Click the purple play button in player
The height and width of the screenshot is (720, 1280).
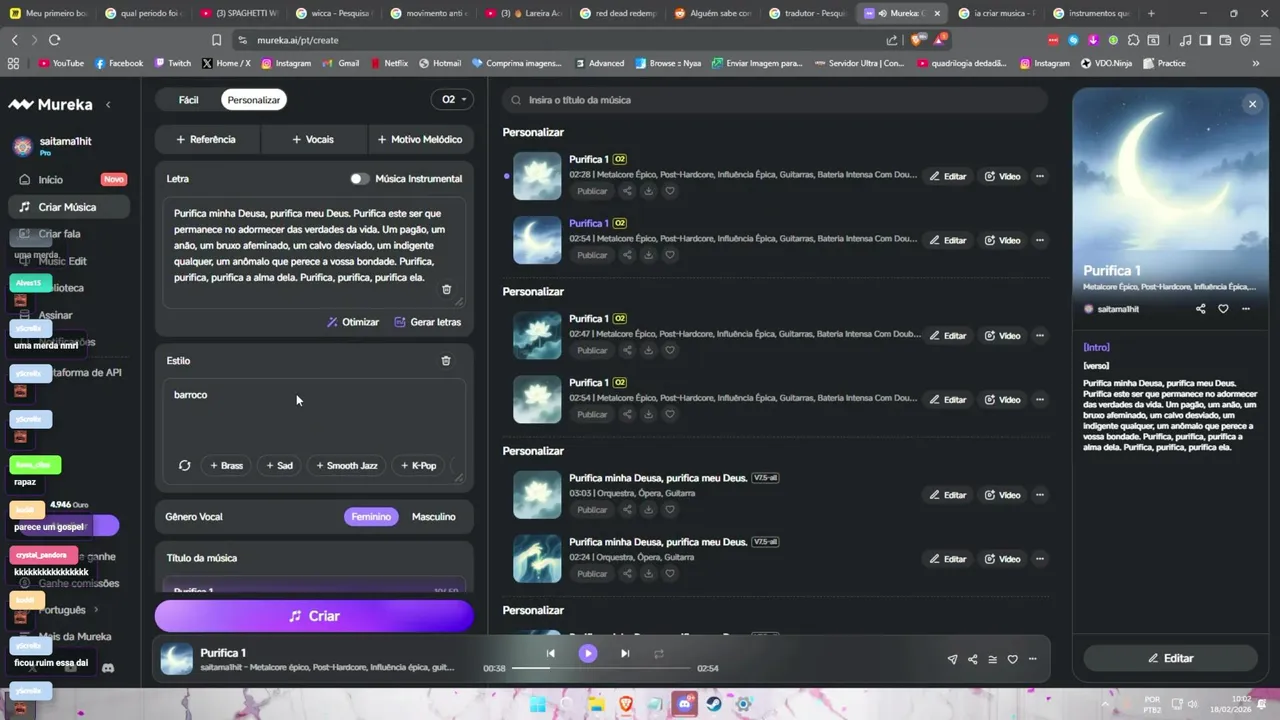click(x=587, y=653)
